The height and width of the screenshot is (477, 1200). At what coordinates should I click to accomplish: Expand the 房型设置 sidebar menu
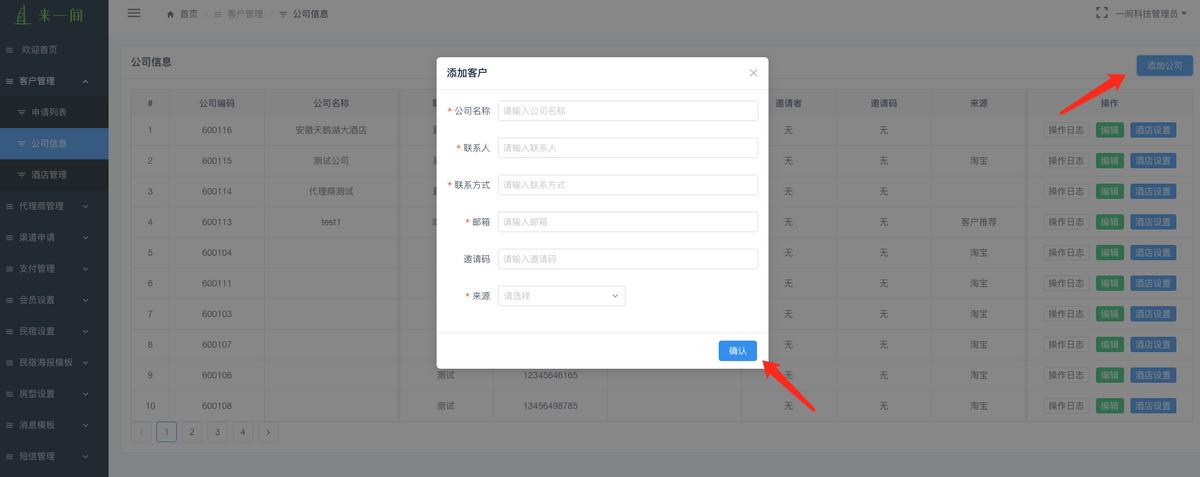click(54, 394)
